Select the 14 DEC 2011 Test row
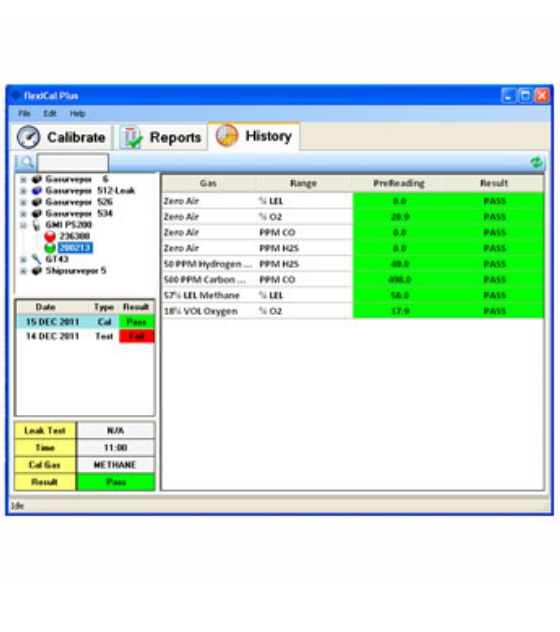 (x=85, y=336)
